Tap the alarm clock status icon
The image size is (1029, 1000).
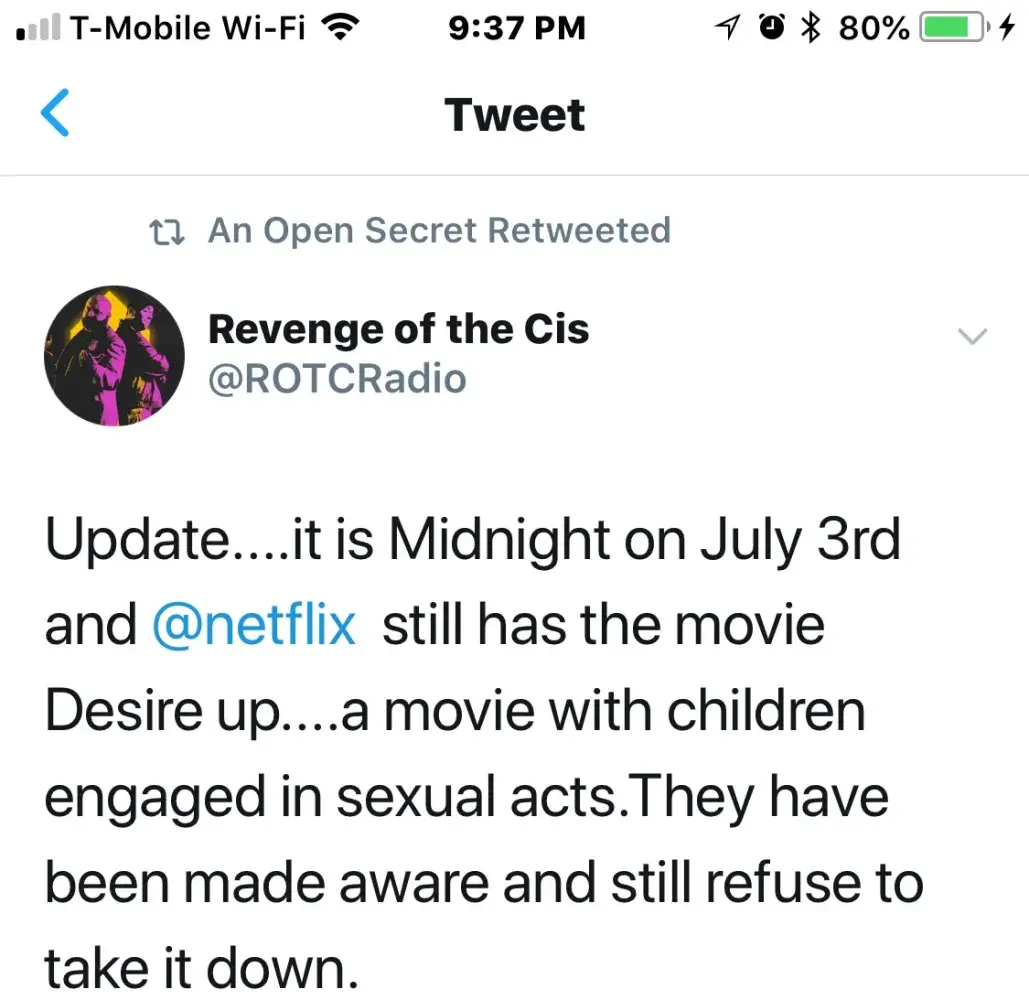[773, 30]
